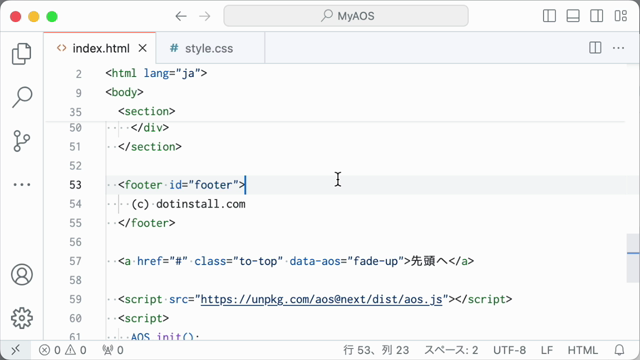640x360 pixels.
Task: Open notifications bell in status bar
Action: pos(619,350)
